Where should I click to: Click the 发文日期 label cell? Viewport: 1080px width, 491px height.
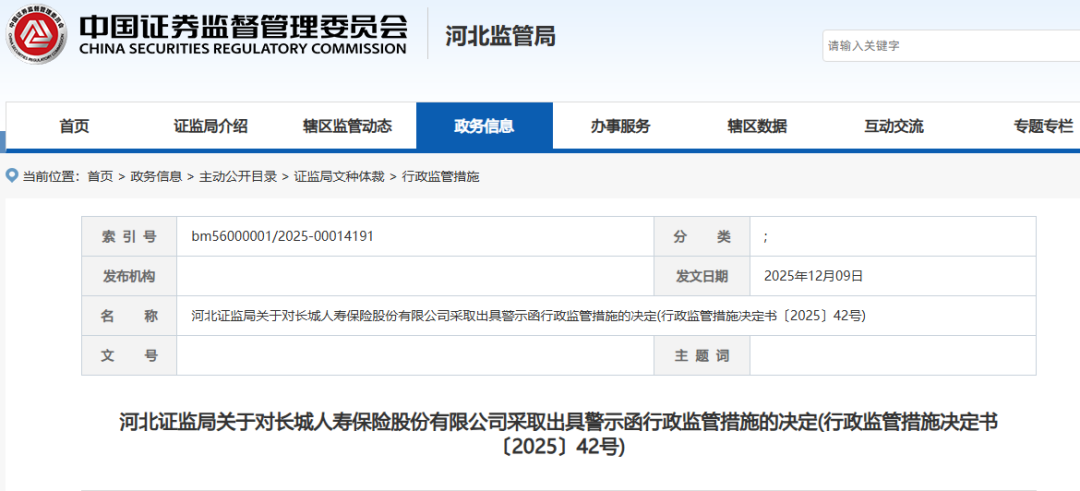[x=702, y=276]
